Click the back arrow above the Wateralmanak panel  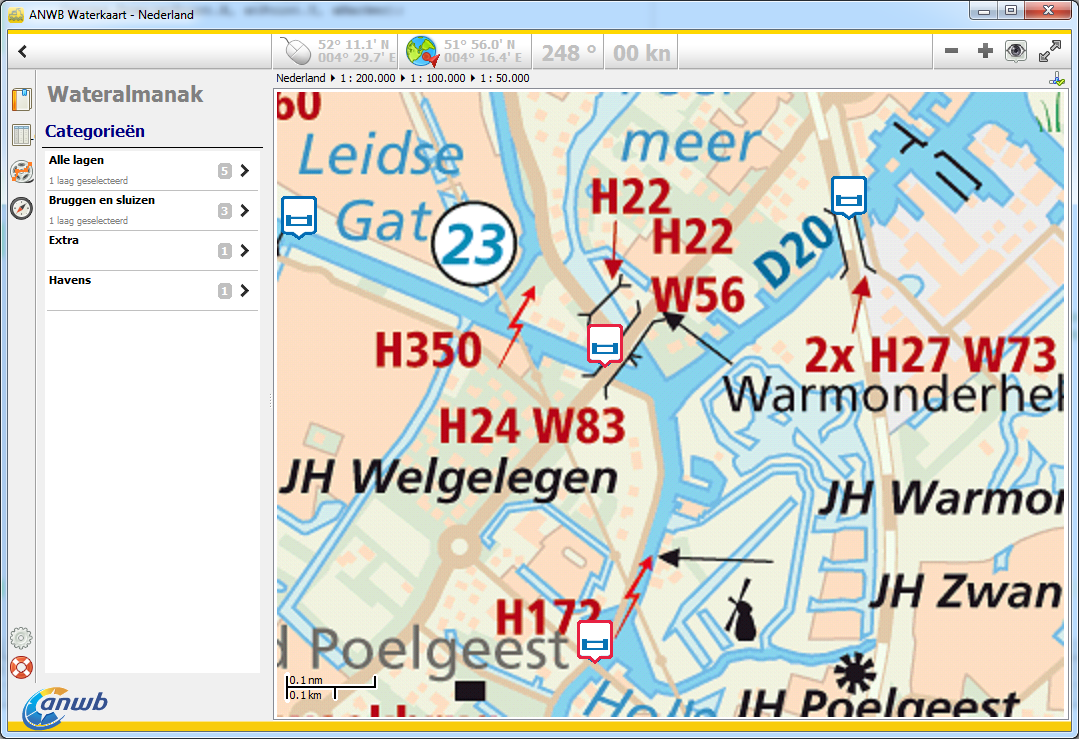coord(22,49)
